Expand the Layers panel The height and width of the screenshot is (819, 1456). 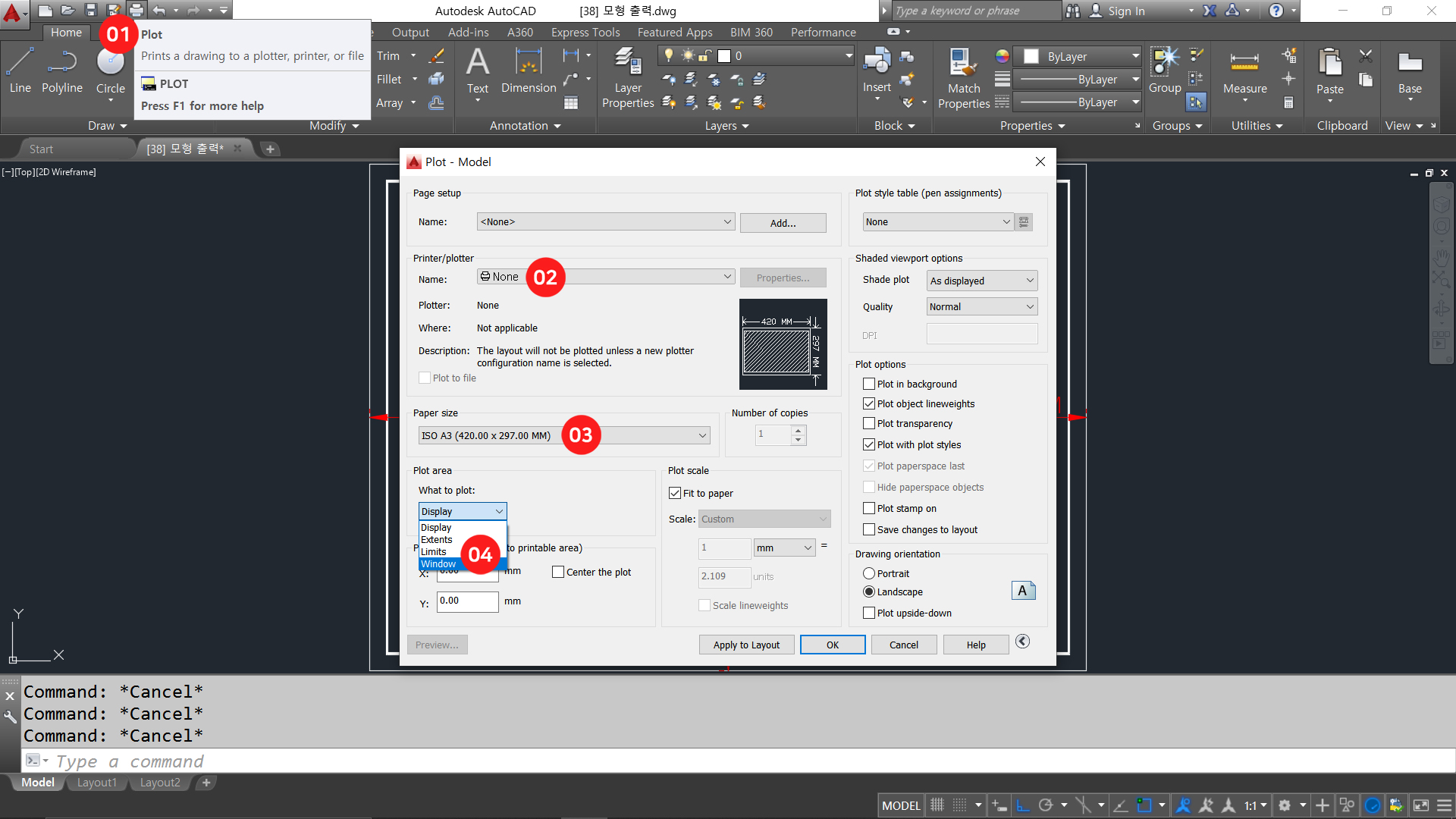pyautogui.click(x=726, y=126)
